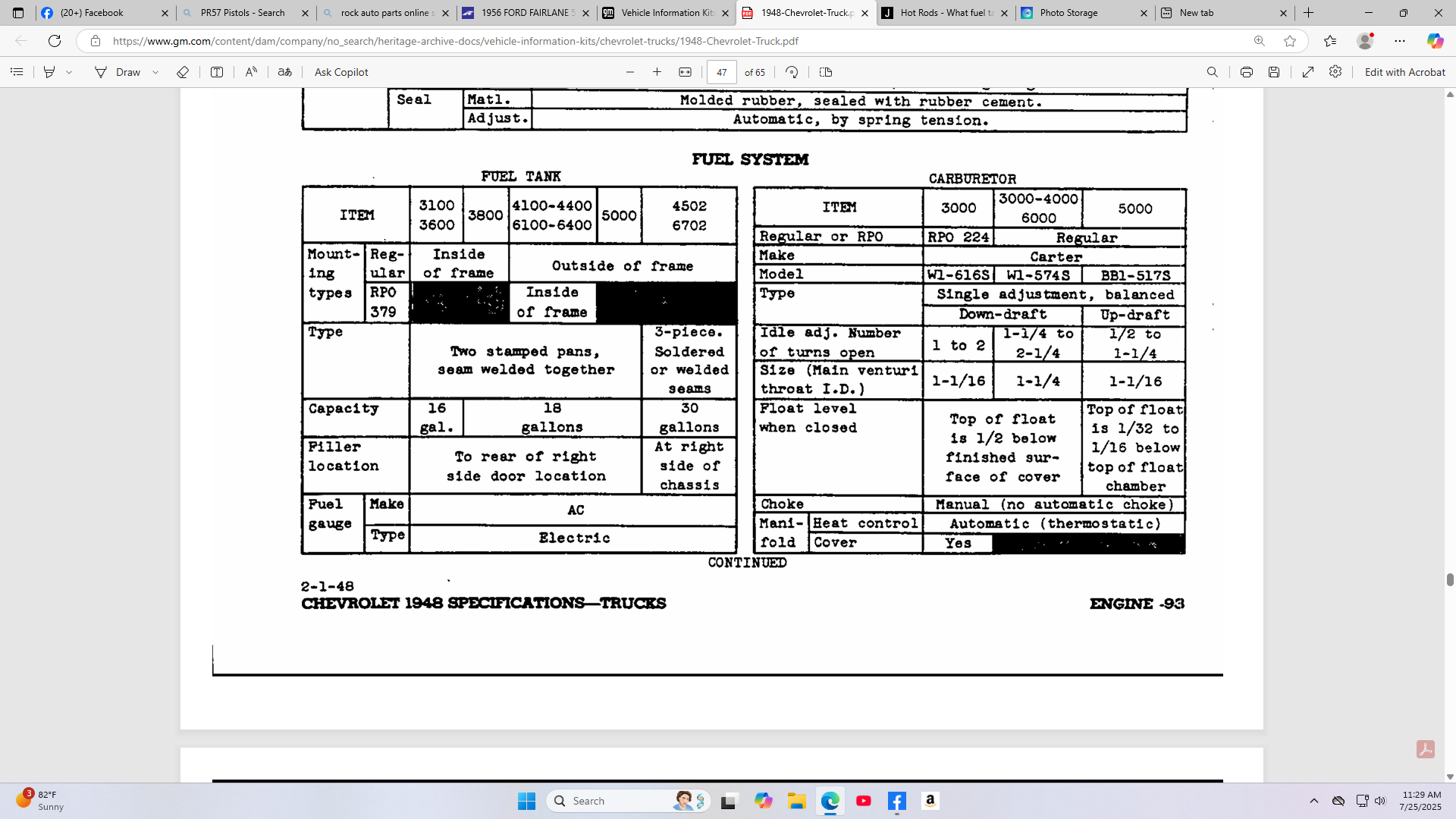The width and height of the screenshot is (1456, 819).
Task: Save the PDF with the disk icon
Action: 1274,72
